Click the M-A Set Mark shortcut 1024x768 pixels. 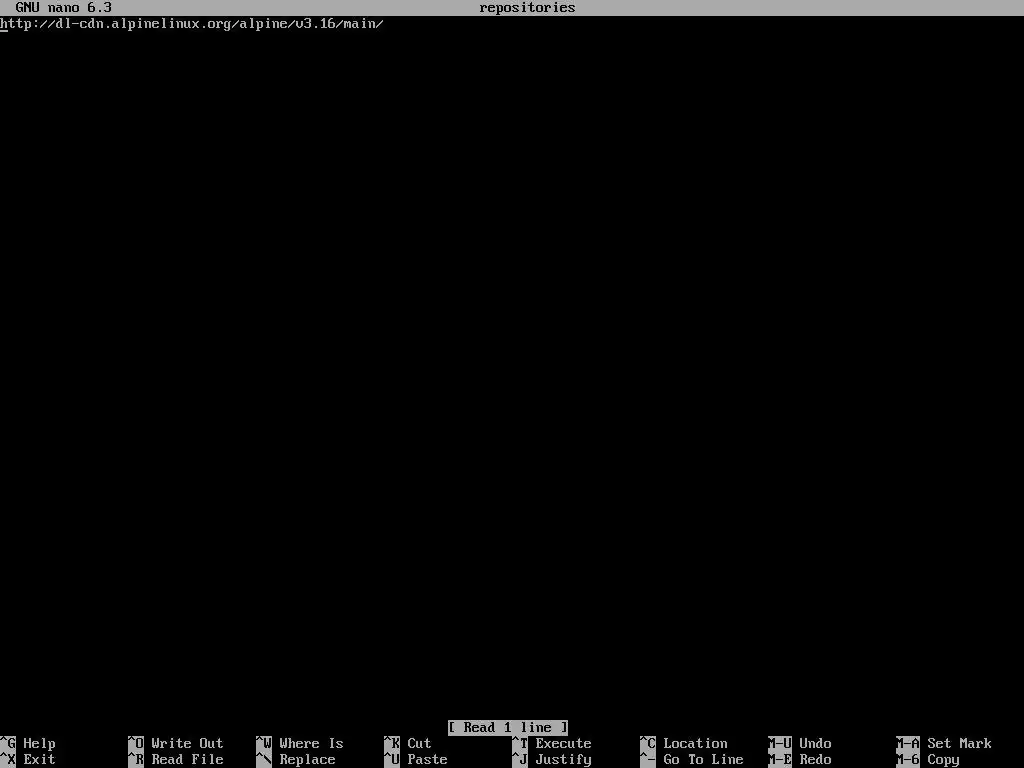coord(944,743)
